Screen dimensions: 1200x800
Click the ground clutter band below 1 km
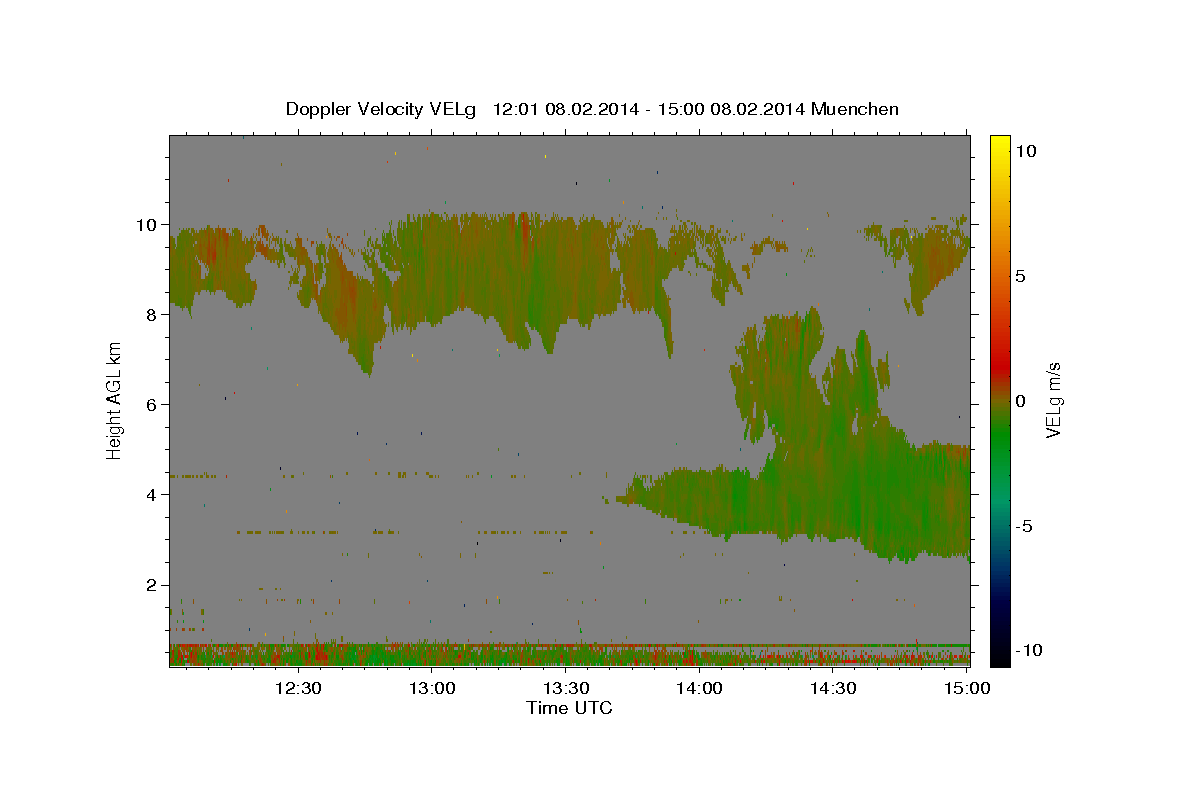pos(569,655)
